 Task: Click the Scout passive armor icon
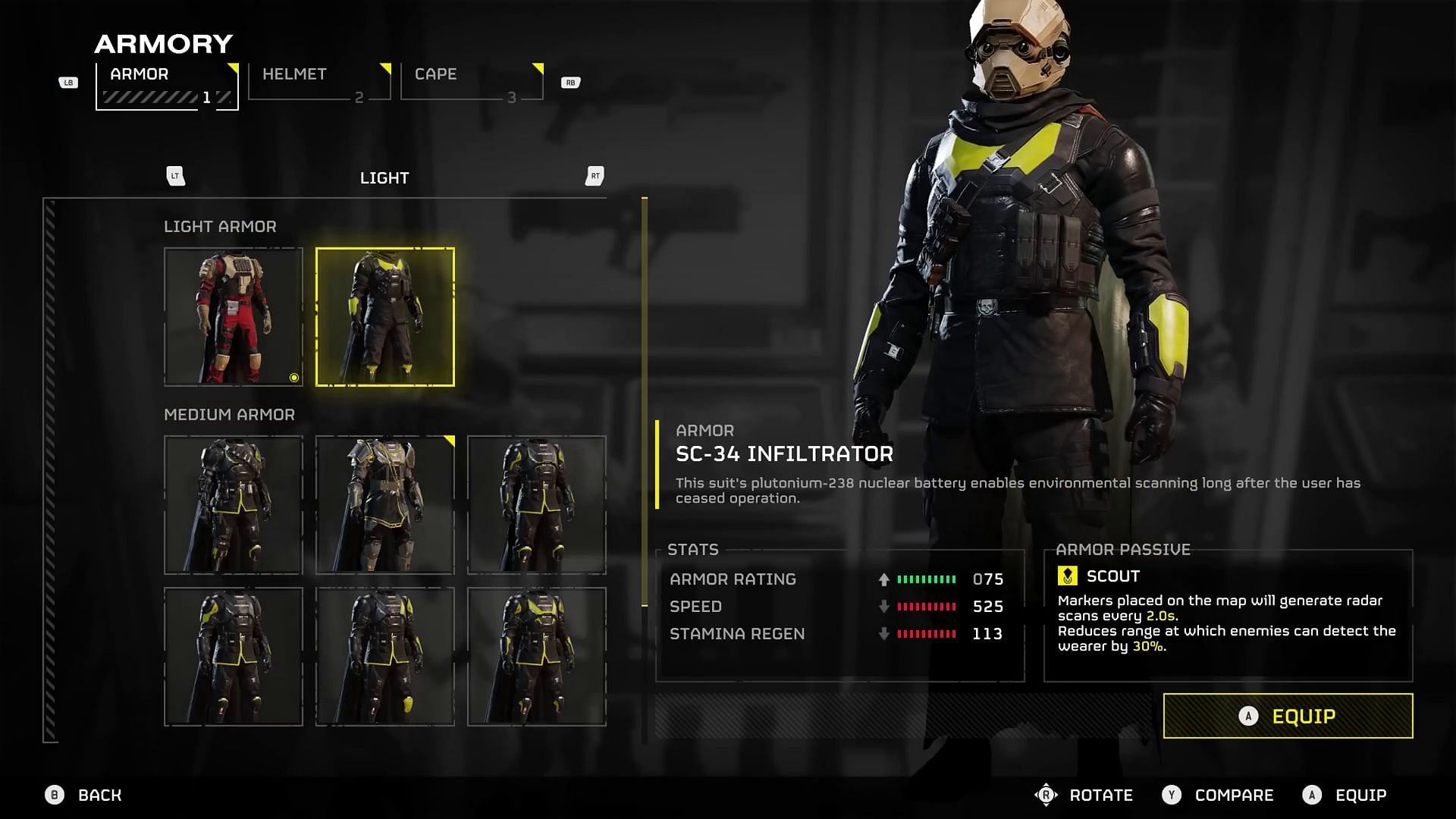coord(1067,575)
